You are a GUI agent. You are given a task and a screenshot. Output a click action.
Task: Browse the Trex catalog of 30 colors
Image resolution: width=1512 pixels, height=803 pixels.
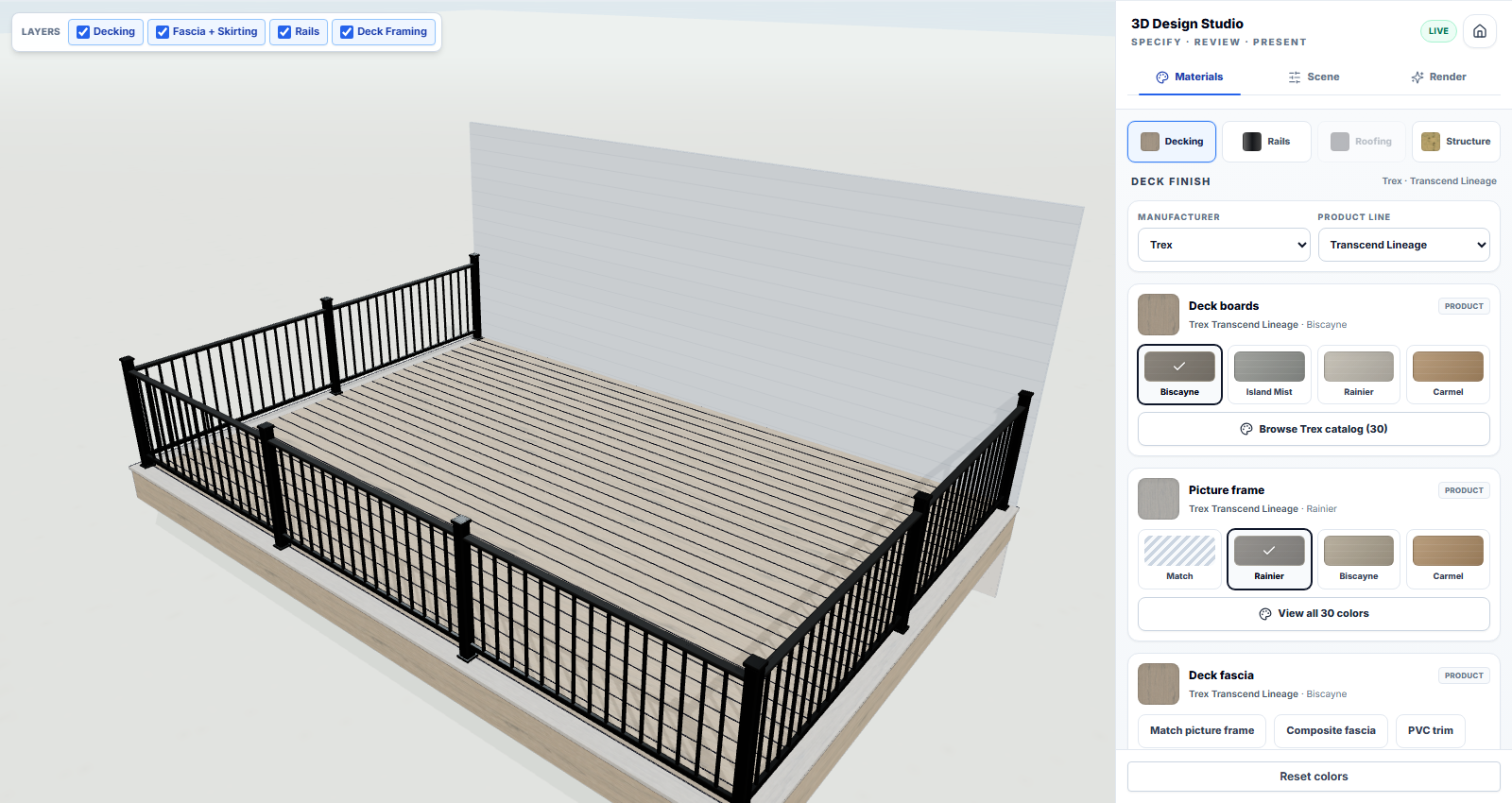[1314, 429]
